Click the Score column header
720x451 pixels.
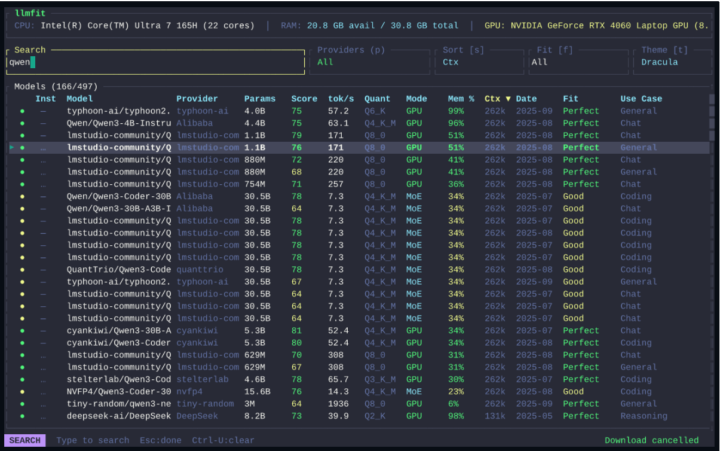tap(304, 98)
